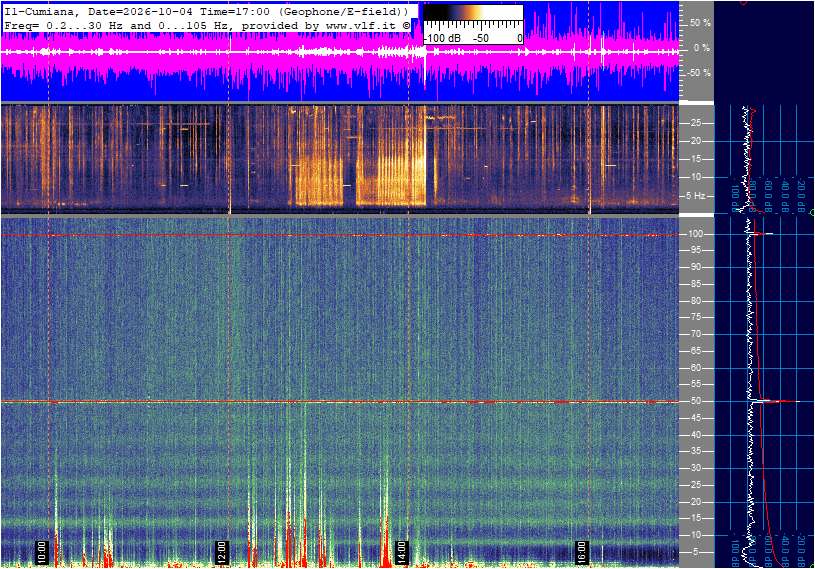Click the 75 Hz frequency axis label

(x=695, y=317)
